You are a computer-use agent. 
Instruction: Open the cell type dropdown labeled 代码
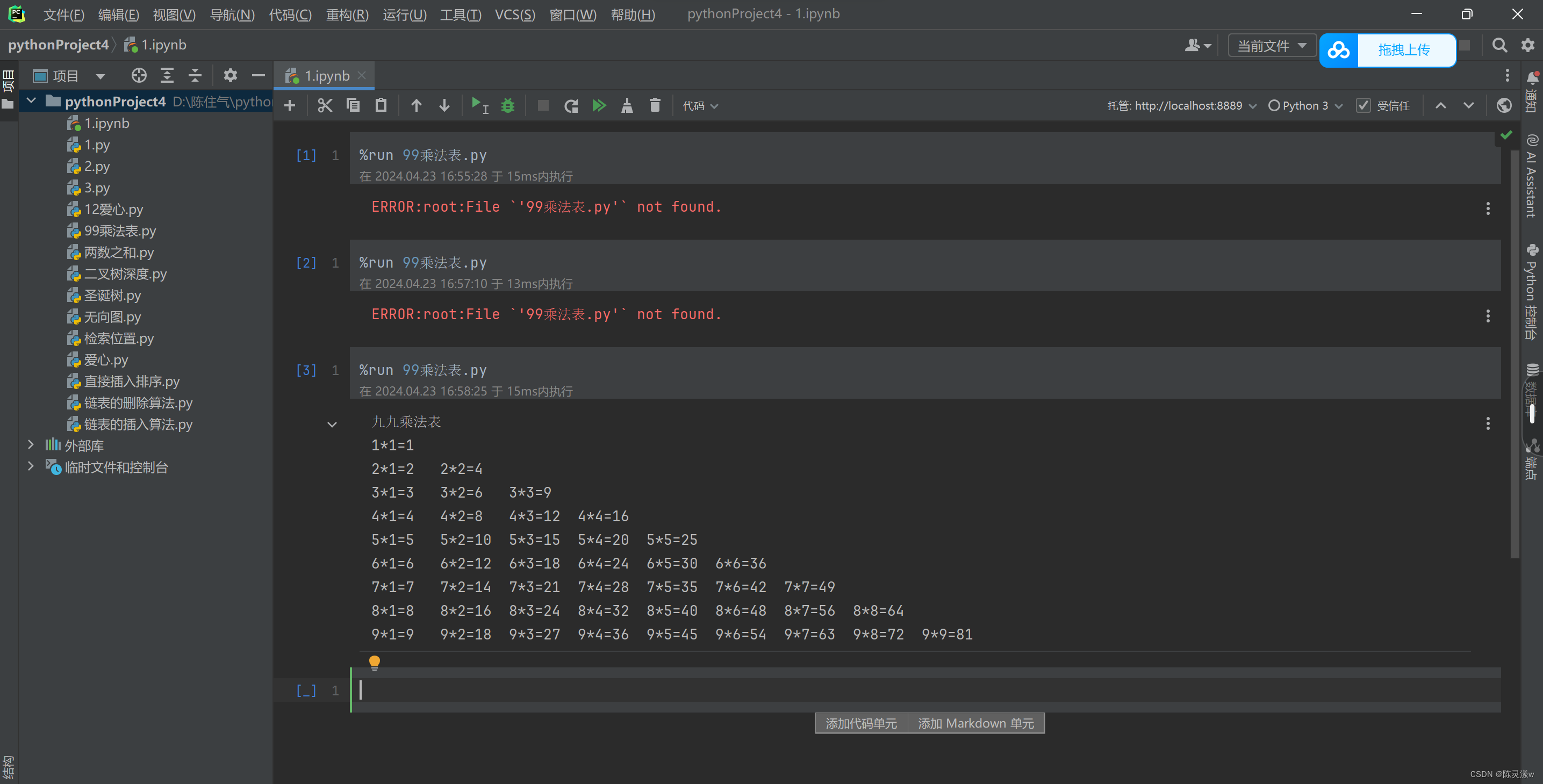coord(700,106)
